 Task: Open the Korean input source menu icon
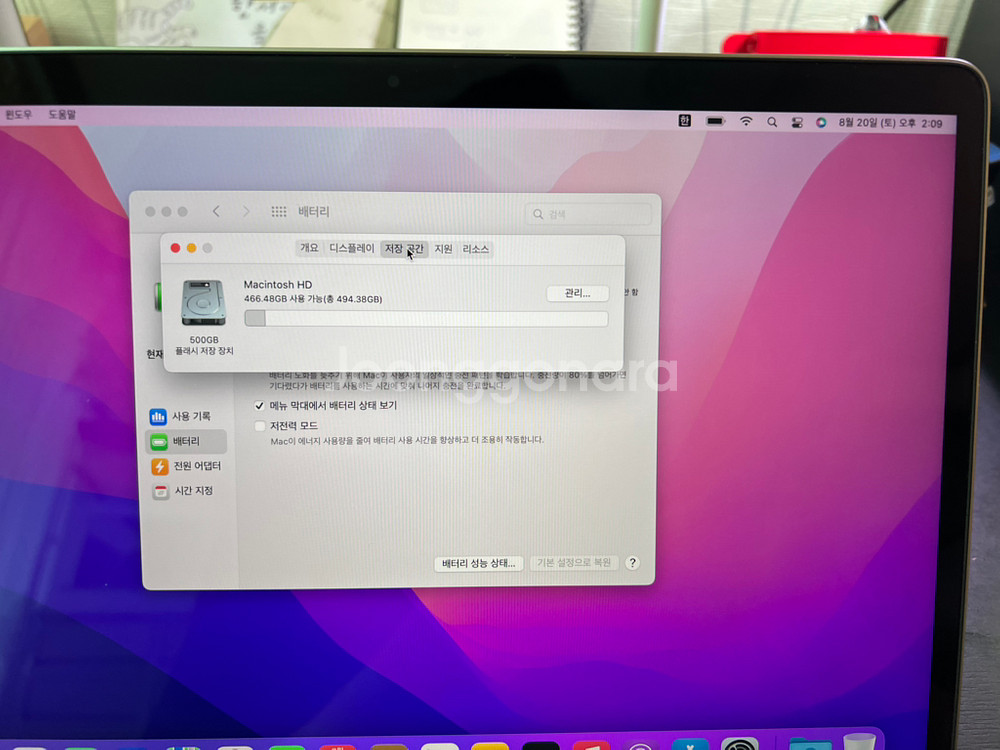pos(684,121)
